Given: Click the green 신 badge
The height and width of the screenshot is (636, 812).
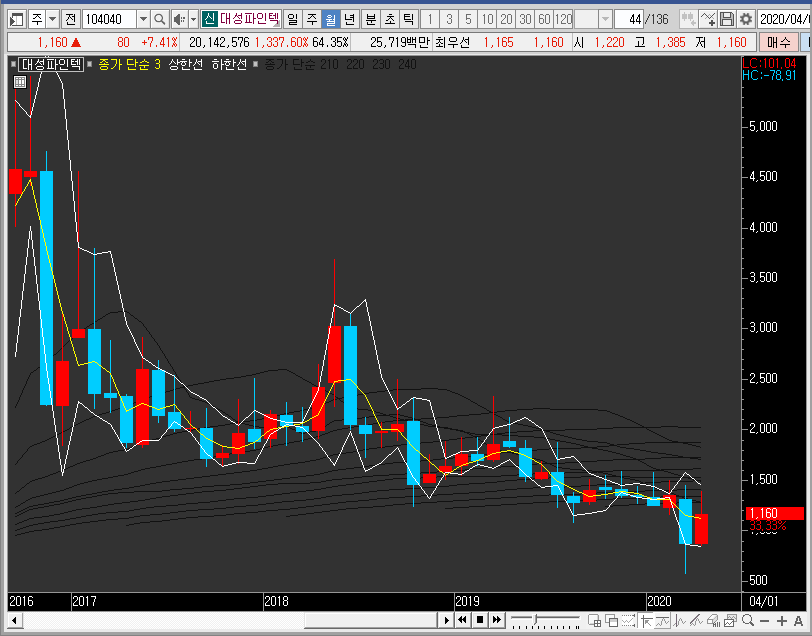Looking at the screenshot, I should pos(209,20).
